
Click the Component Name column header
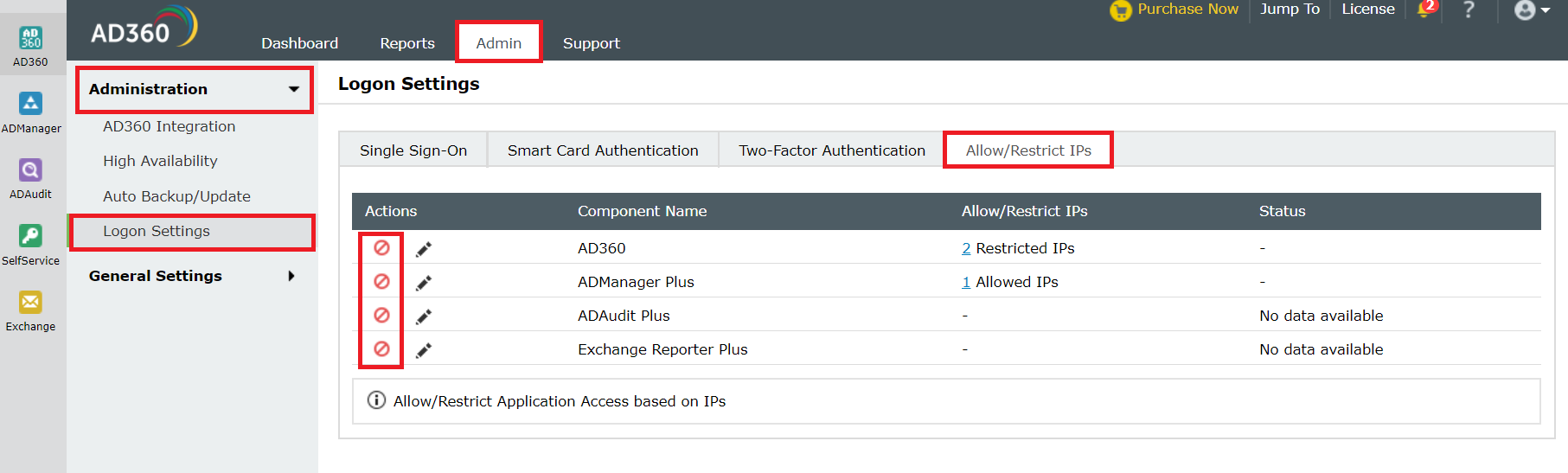pyautogui.click(x=642, y=211)
